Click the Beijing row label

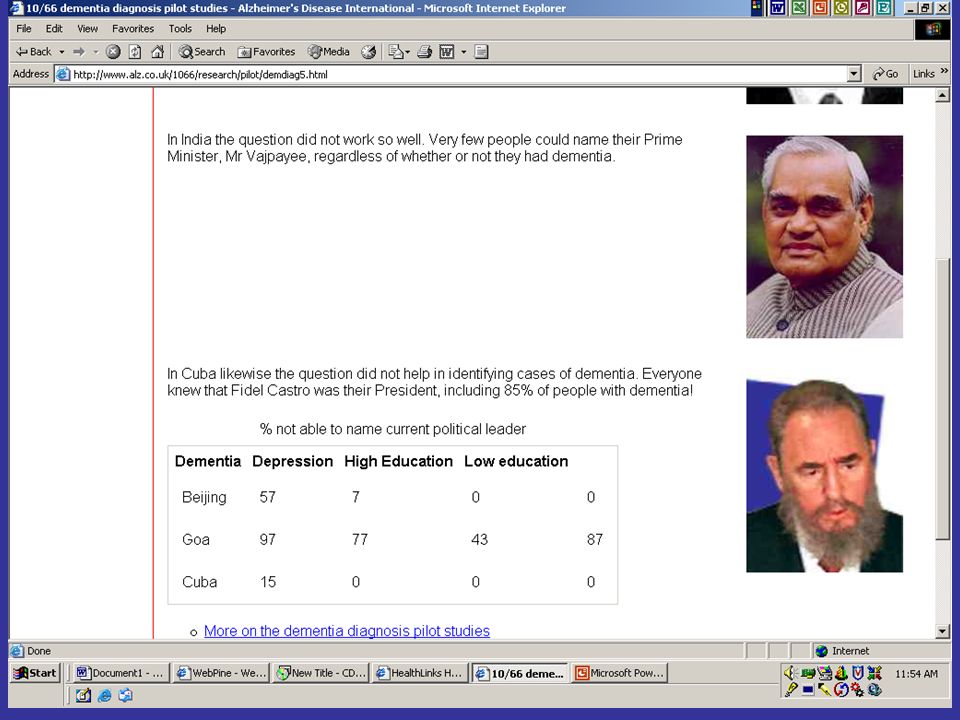point(204,497)
